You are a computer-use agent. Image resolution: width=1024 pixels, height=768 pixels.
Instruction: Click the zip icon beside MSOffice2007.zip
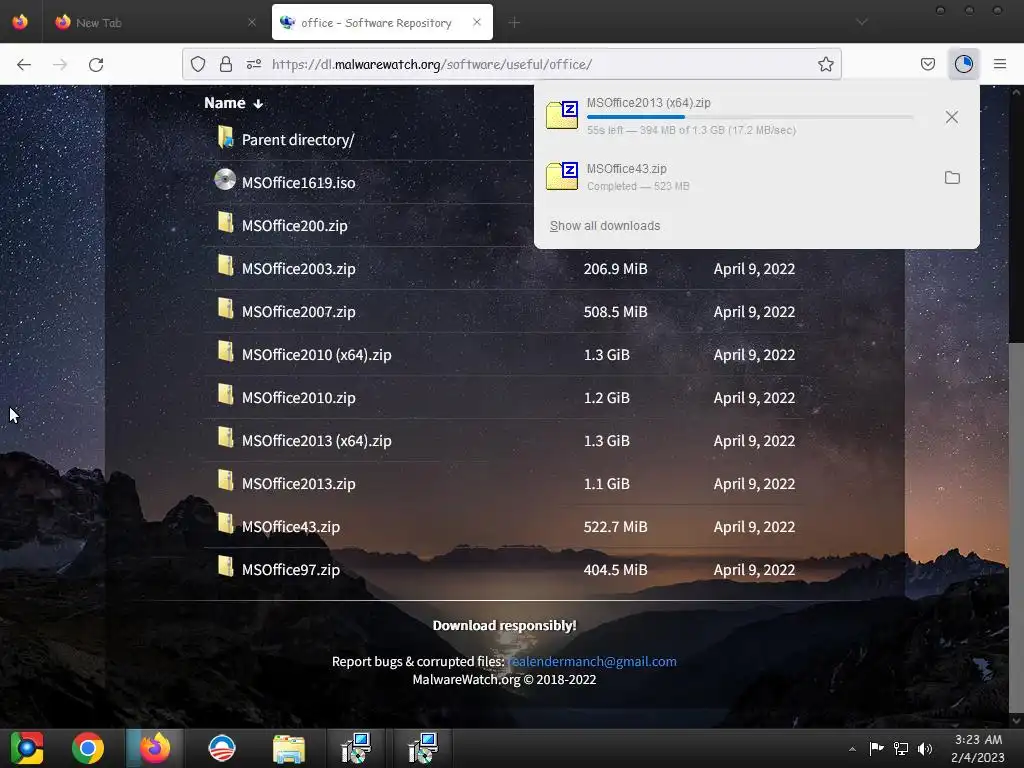point(225,308)
